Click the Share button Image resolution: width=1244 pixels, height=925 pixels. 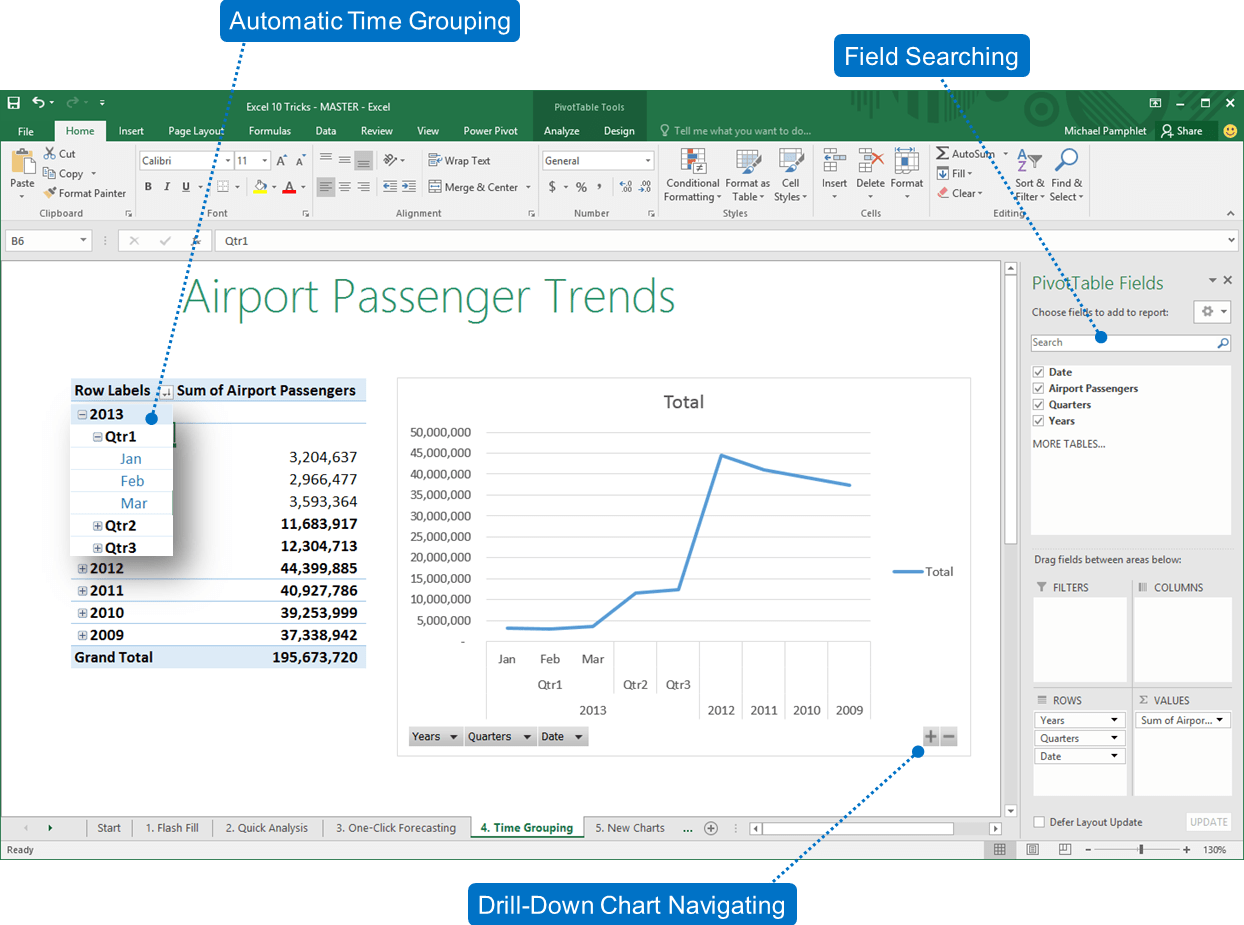pyautogui.click(x=1181, y=131)
